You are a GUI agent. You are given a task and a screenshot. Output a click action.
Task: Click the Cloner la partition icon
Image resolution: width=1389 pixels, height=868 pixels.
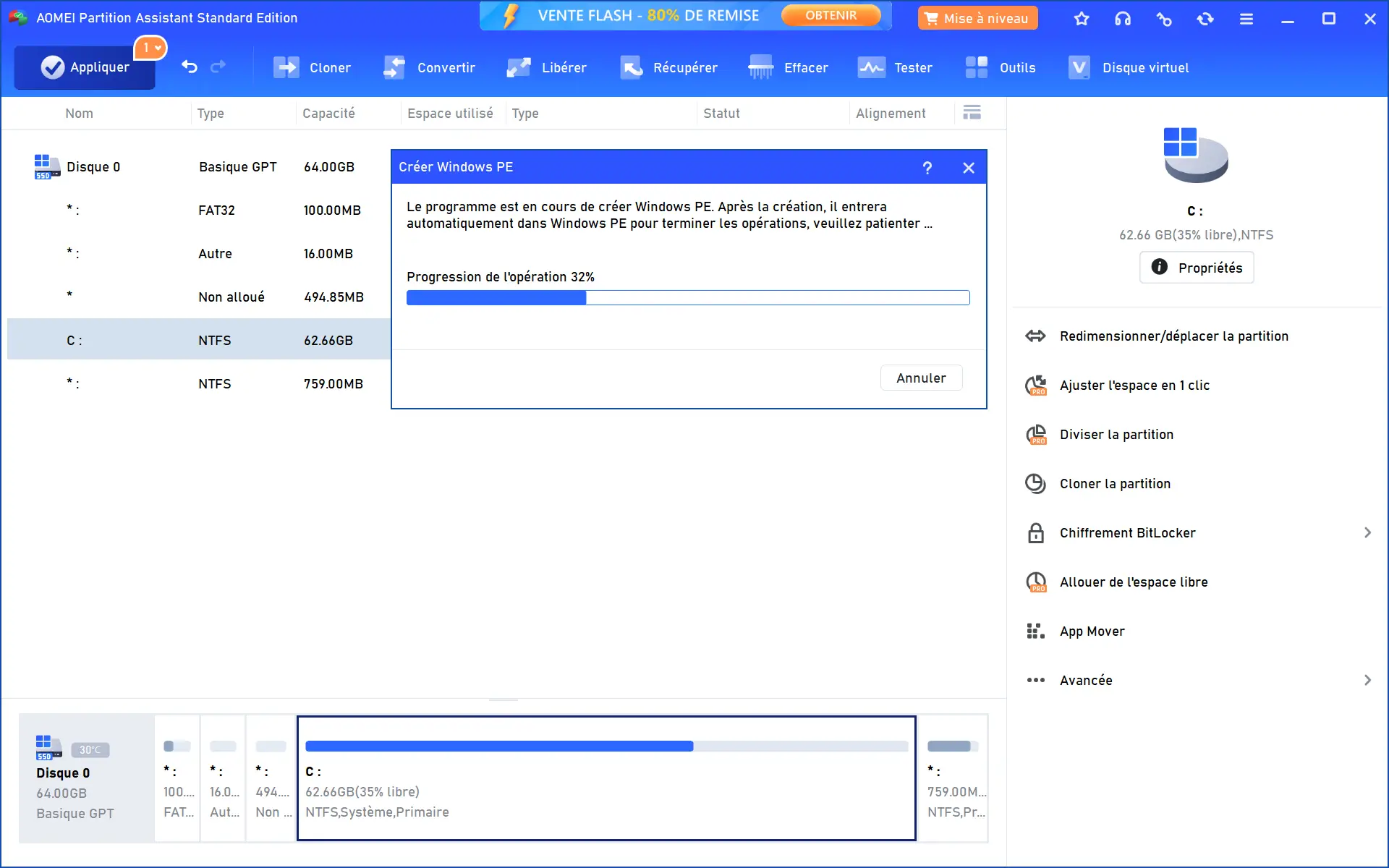pos(1036,484)
